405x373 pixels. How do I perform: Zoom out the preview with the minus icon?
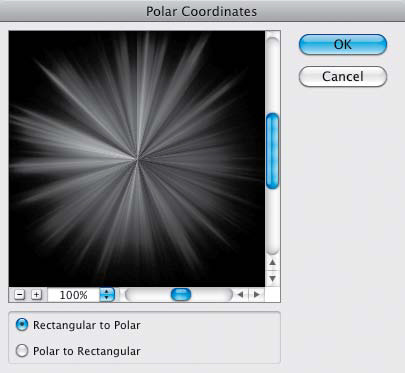click(x=20, y=295)
